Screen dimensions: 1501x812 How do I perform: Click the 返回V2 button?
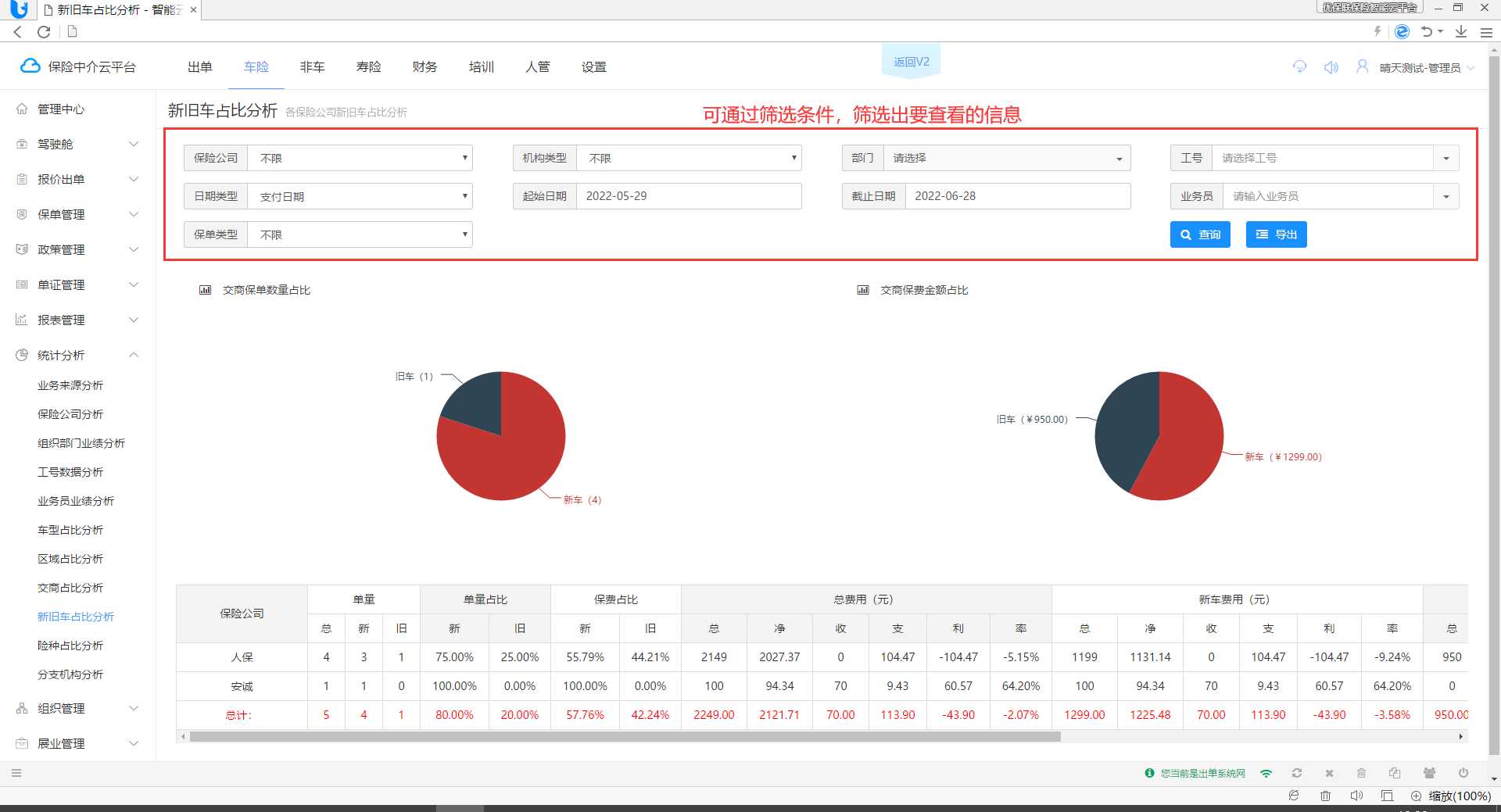click(912, 62)
